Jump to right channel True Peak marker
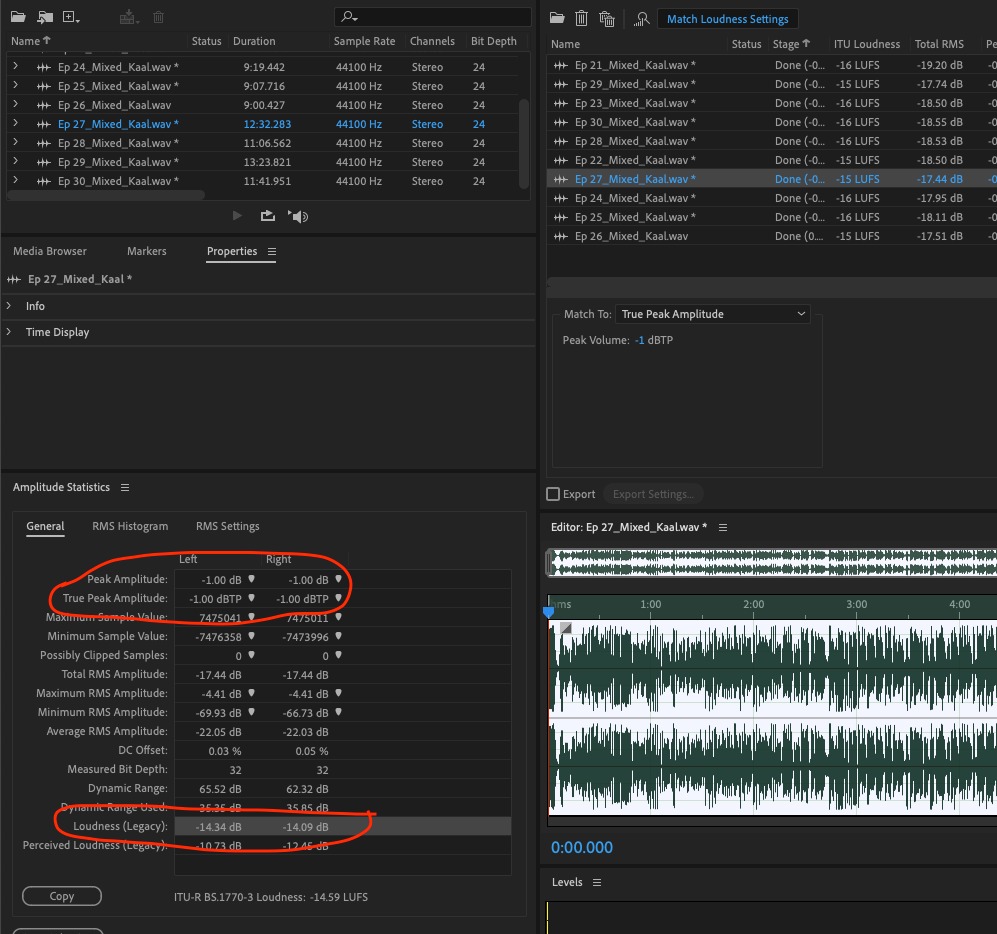Image resolution: width=997 pixels, height=934 pixels. 340,599
